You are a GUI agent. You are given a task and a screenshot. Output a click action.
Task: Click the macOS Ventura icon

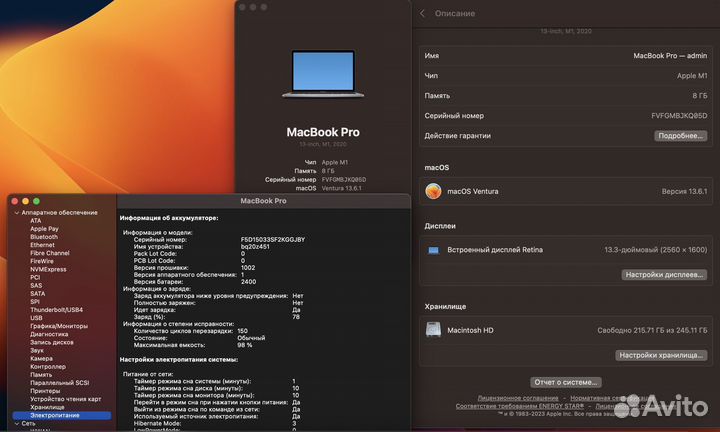pos(433,191)
